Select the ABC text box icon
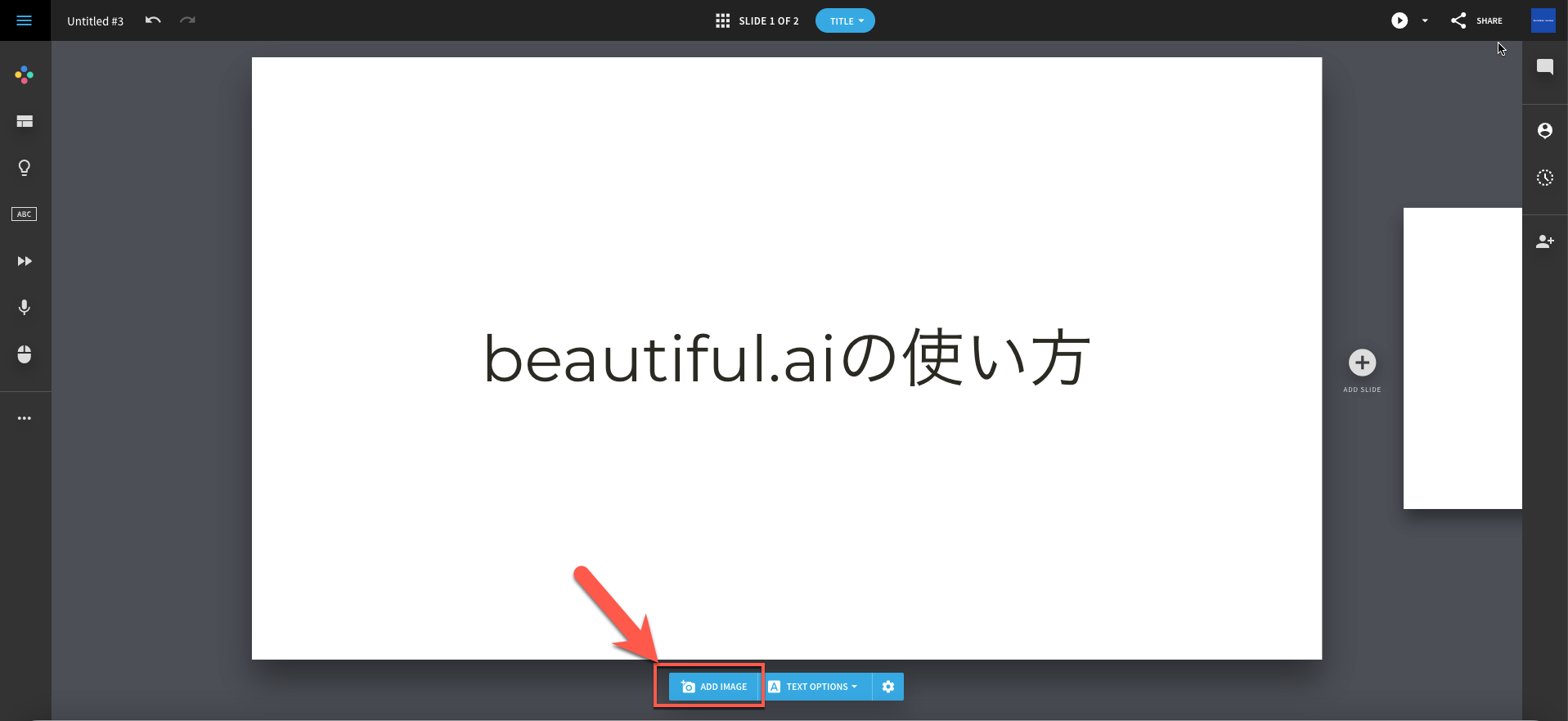Image resolution: width=1568 pixels, height=721 pixels. tap(24, 214)
